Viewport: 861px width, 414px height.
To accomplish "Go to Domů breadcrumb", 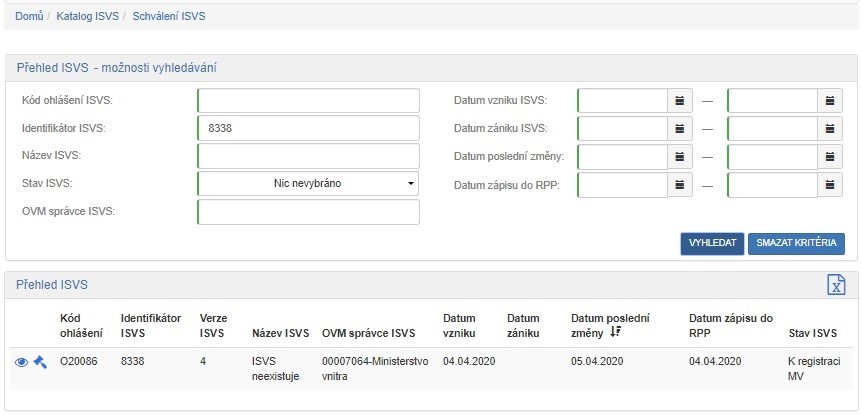I will point(28,17).
